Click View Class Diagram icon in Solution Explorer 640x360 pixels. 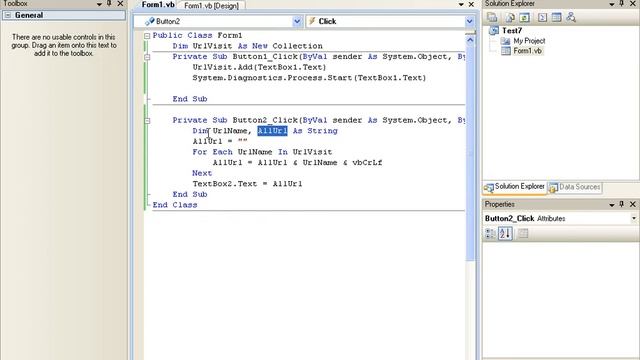(571, 17)
